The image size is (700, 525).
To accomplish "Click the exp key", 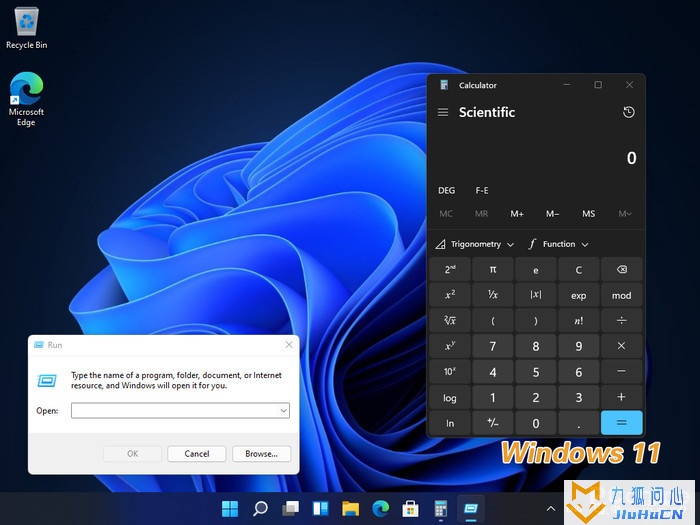I will pos(579,295).
